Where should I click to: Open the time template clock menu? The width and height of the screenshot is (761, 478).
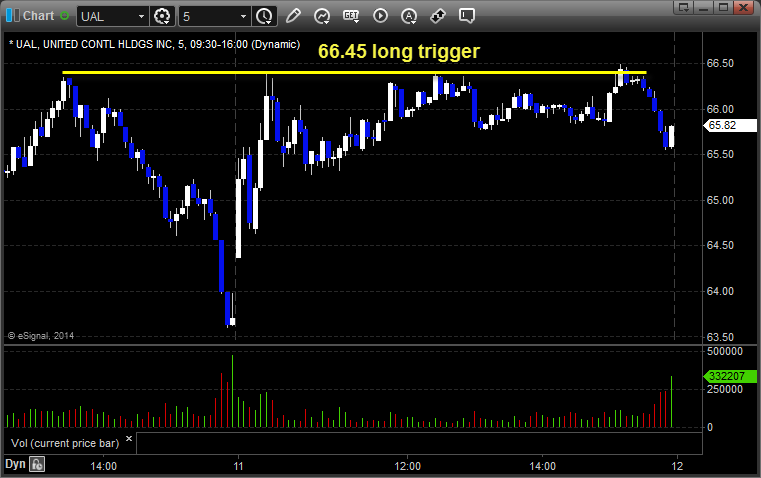265,16
